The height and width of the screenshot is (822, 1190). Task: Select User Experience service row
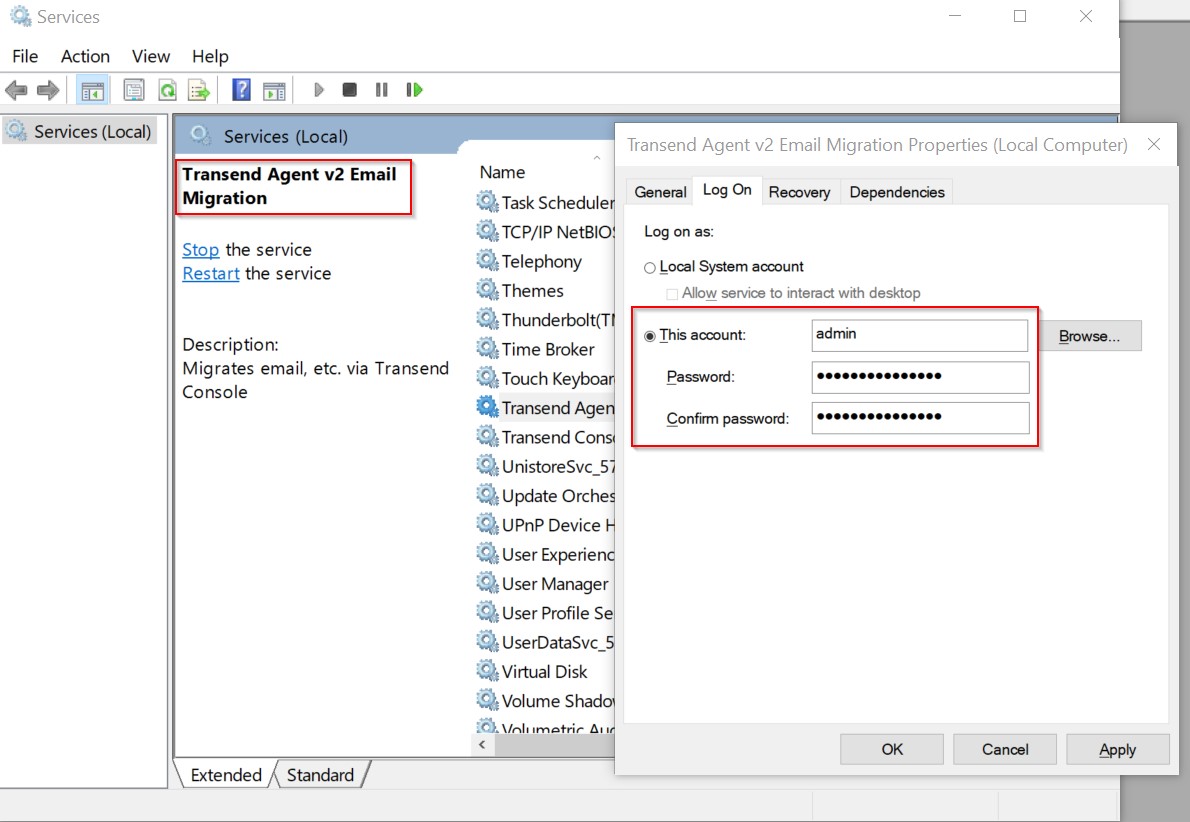click(545, 554)
